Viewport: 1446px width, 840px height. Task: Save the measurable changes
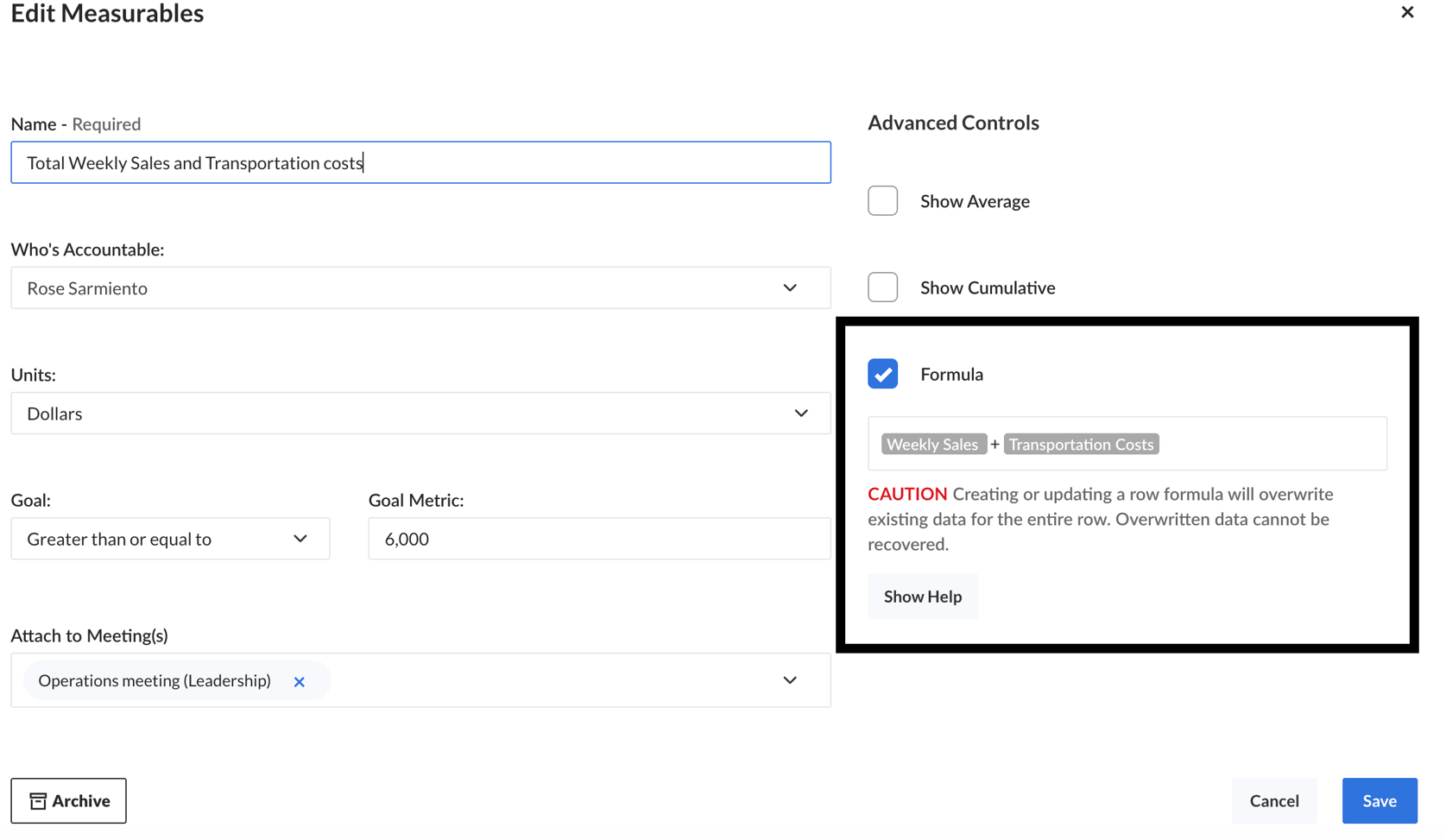(1380, 800)
